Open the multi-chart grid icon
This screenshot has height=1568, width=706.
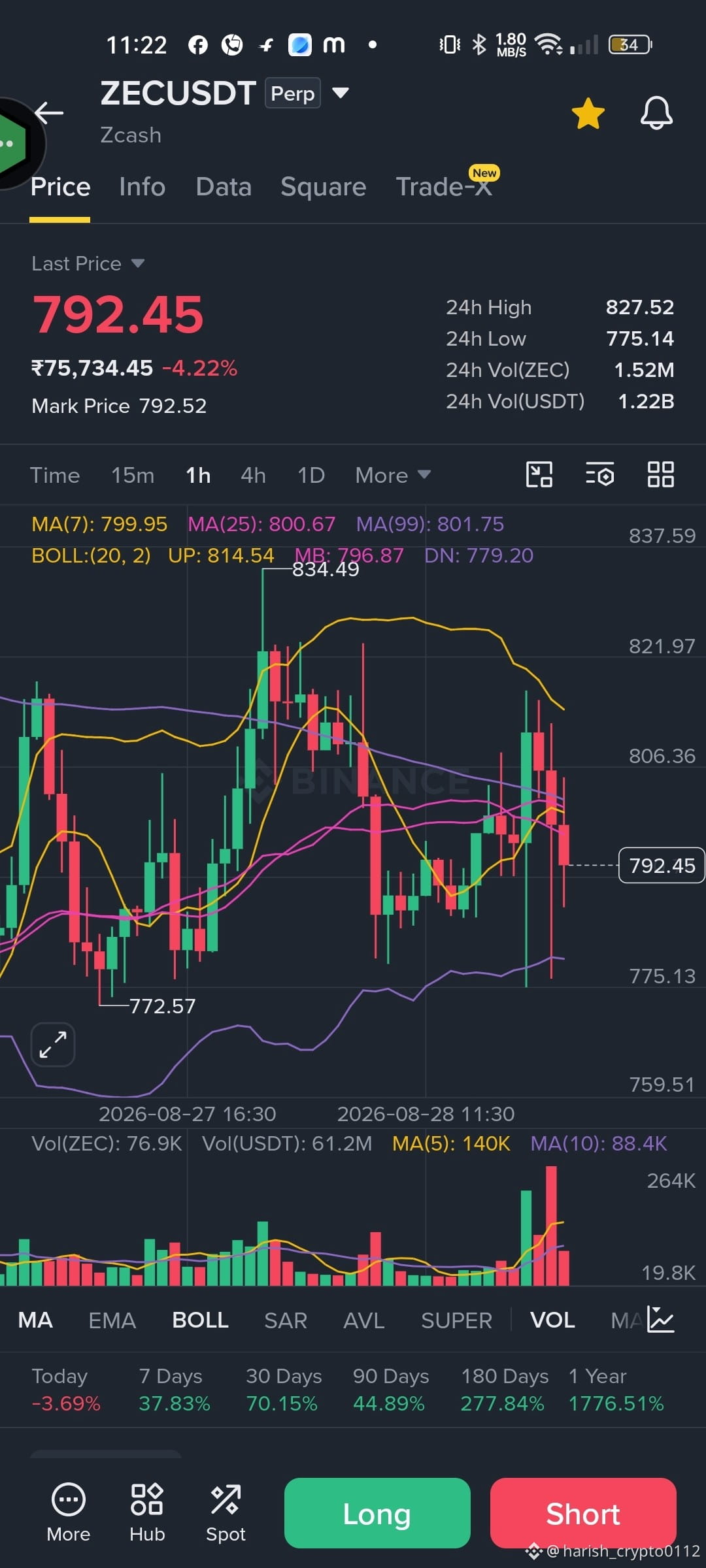click(660, 474)
